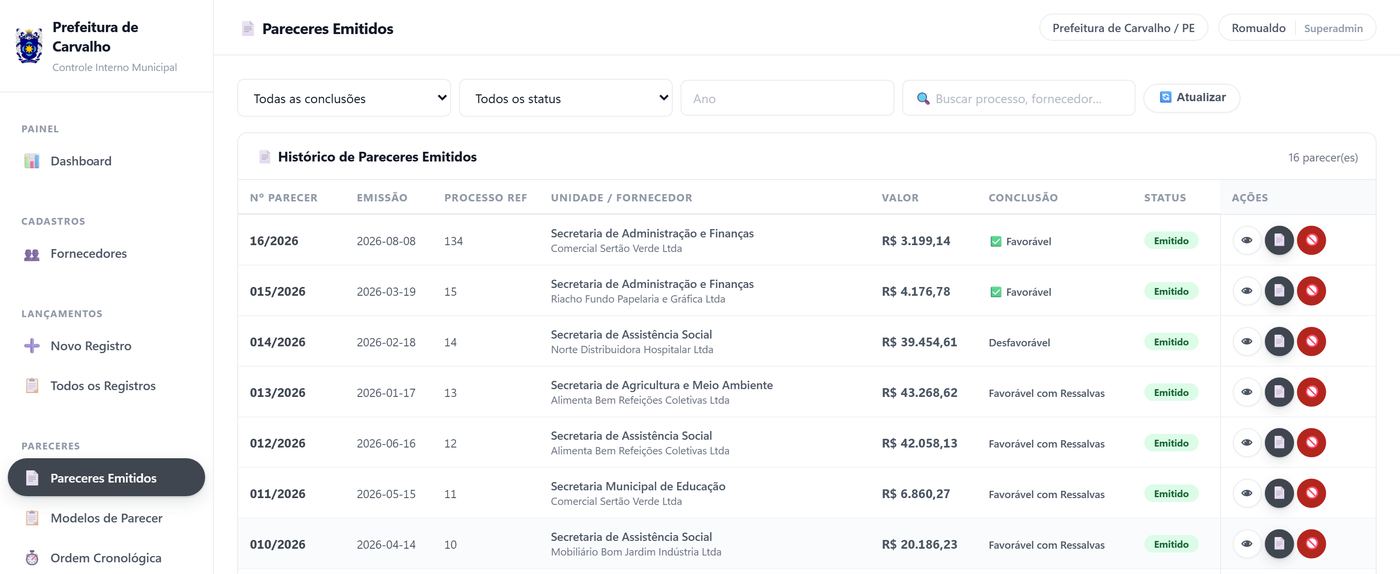Screen dimensions: 1400x574
Task: Open the Romualdo Superadmin user pill
Action: coord(1297,28)
